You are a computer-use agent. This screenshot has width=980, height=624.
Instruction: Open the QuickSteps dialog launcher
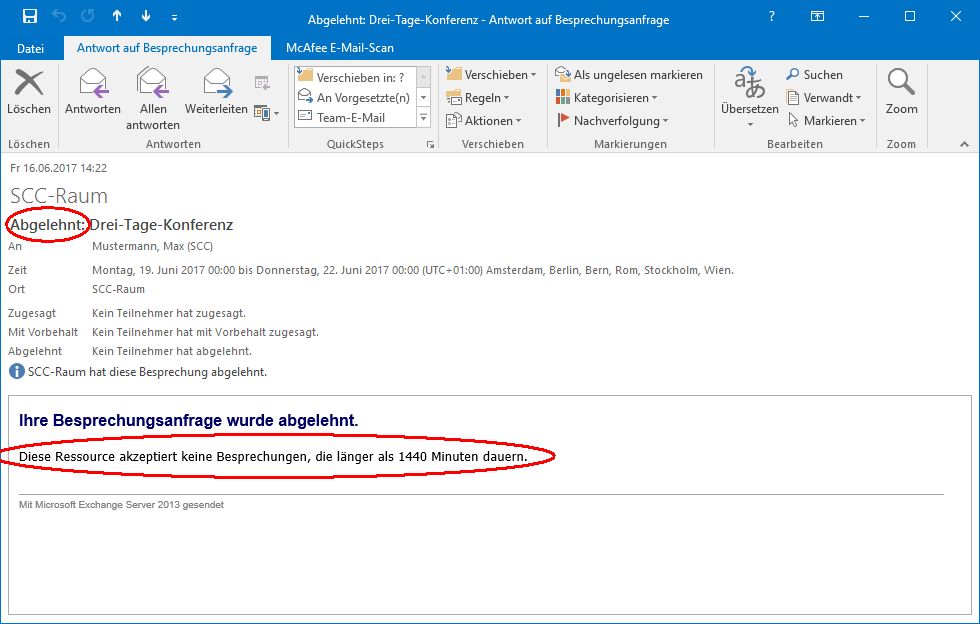click(430, 144)
